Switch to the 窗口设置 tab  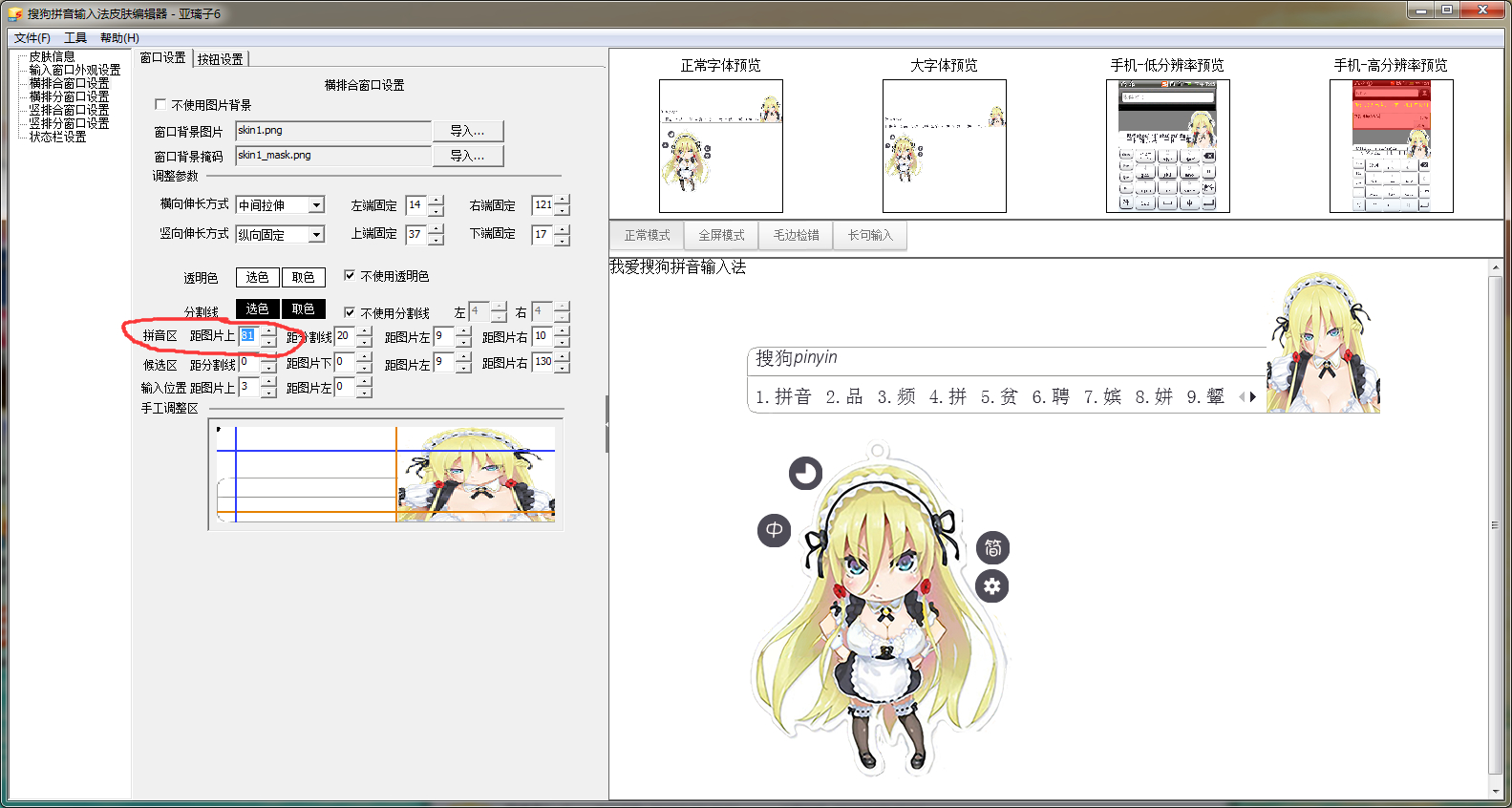[x=163, y=58]
